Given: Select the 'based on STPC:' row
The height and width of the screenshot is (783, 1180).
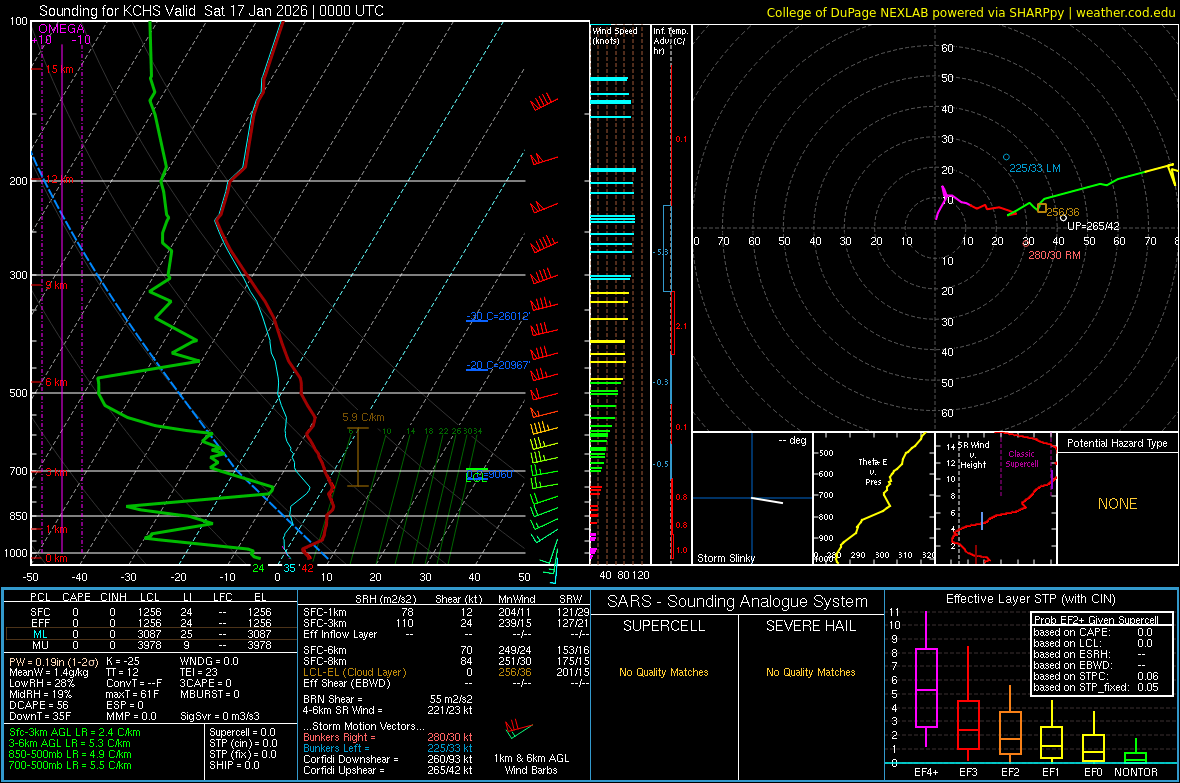Looking at the screenshot, I should coord(1096,676).
